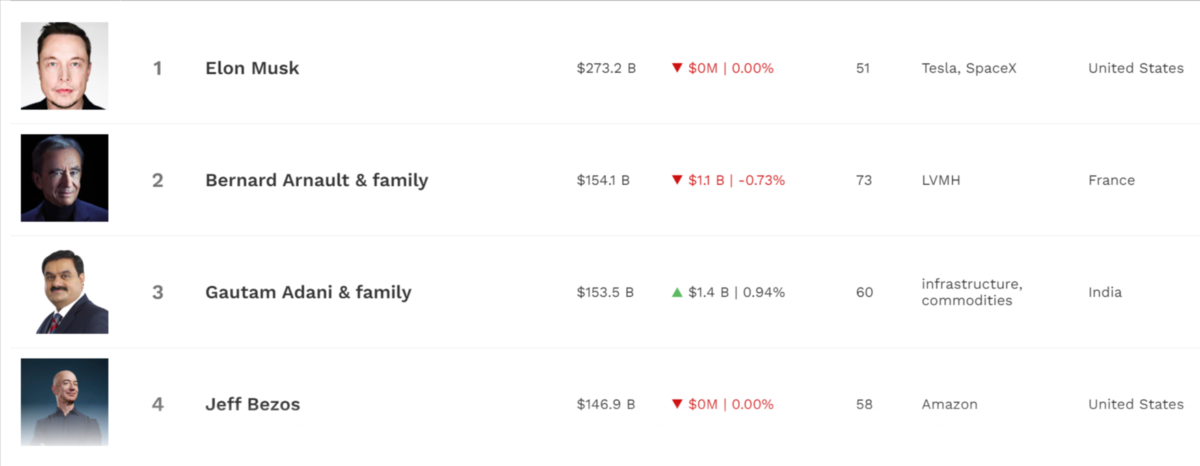1200x466 pixels.
Task: Click the Gautam Adani & family name
Action: (x=308, y=292)
